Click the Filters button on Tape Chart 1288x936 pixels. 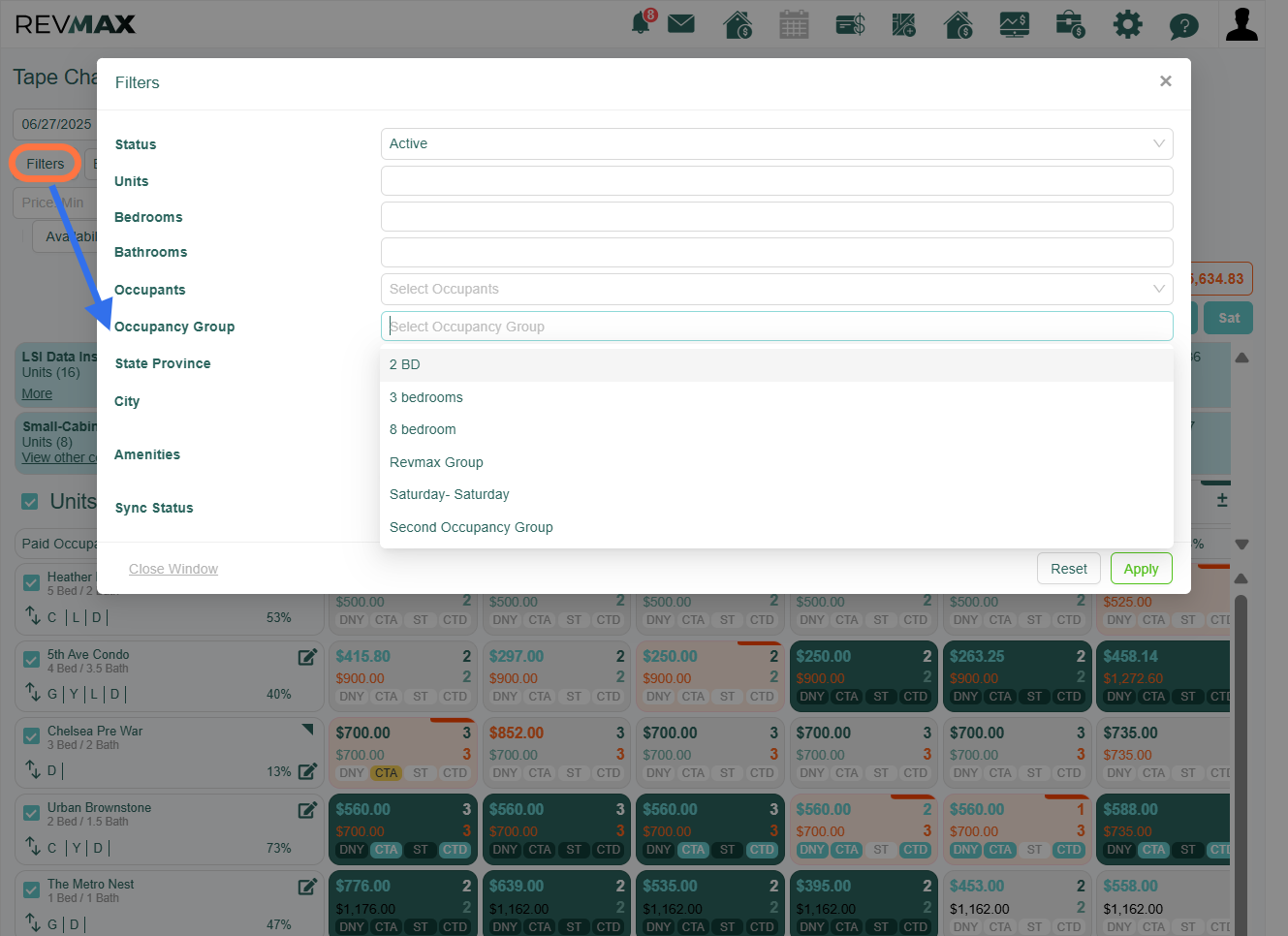point(46,164)
